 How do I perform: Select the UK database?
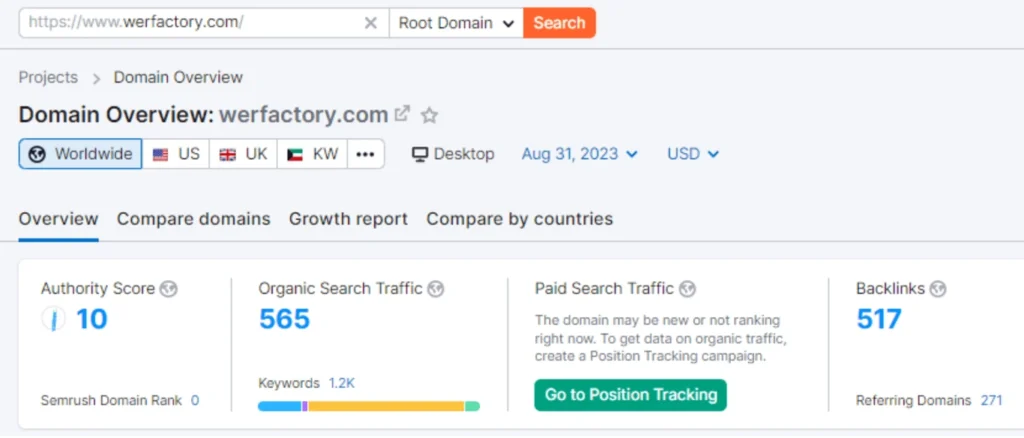[244, 154]
